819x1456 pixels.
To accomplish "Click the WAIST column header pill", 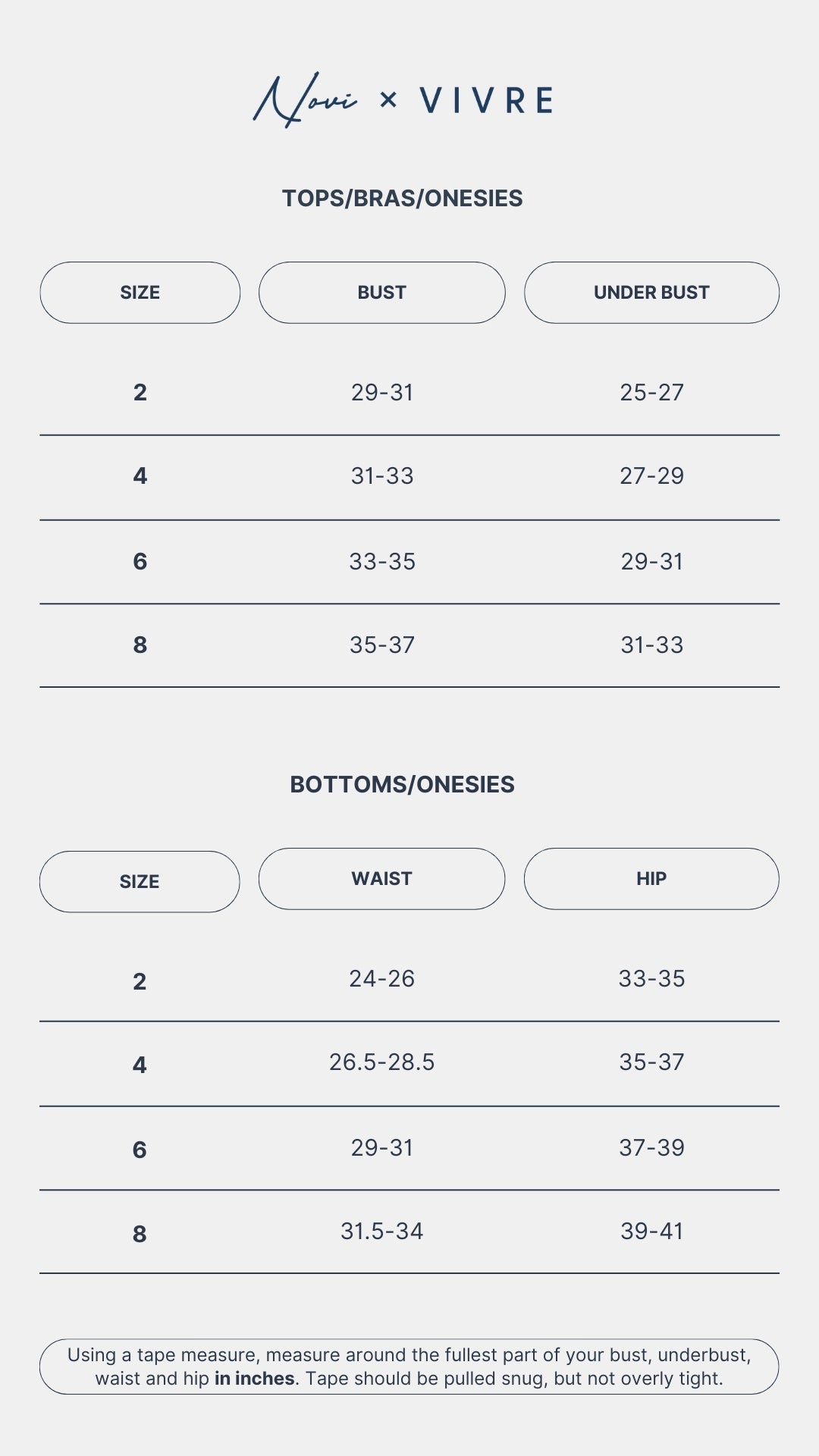I will click(381, 879).
